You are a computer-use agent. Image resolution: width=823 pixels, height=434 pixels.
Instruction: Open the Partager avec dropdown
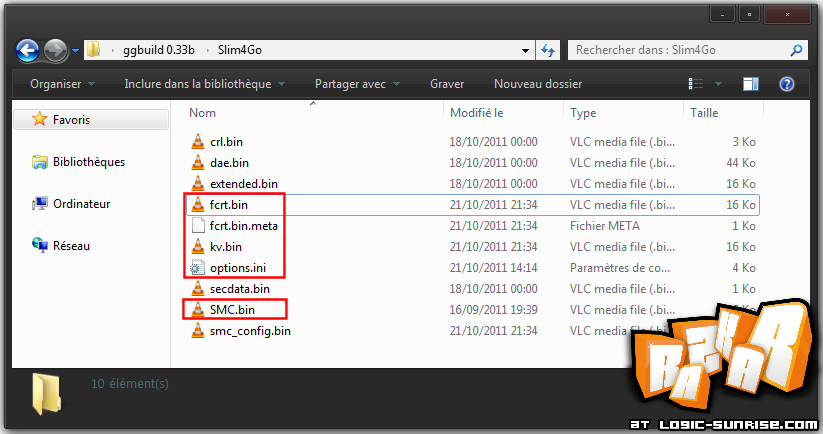[357, 84]
